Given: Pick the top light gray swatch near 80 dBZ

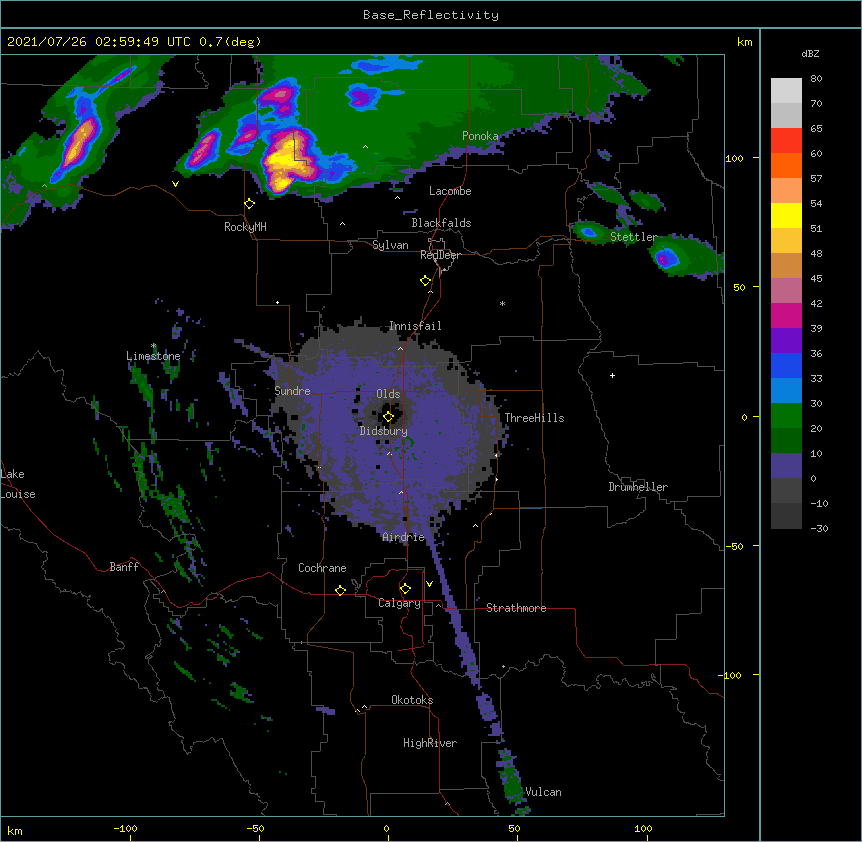Looking at the screenshot, I should pyautogui.click(x=786, y=91).
